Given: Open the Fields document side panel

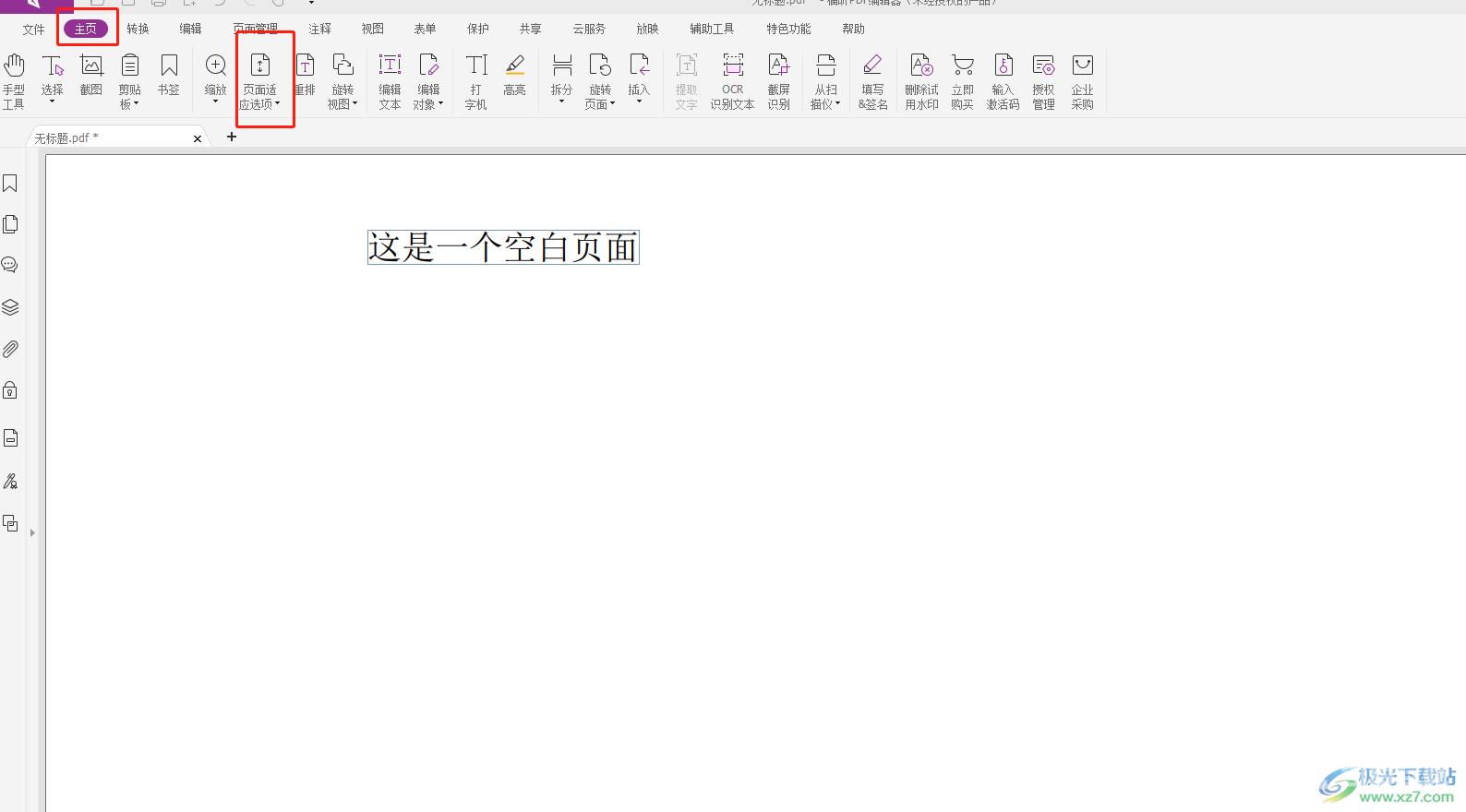Looking at the screenshot, I should pos(10,437).
